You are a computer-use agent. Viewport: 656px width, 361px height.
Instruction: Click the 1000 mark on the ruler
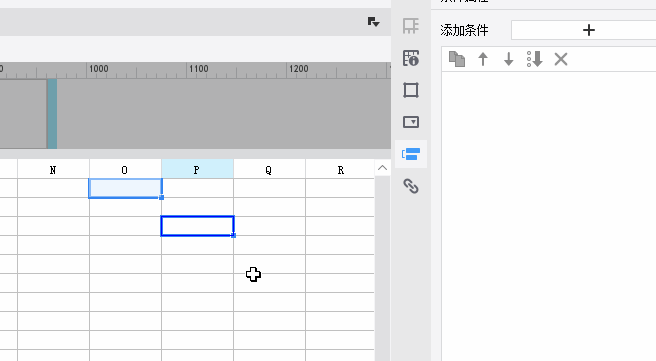click(99, 69)
